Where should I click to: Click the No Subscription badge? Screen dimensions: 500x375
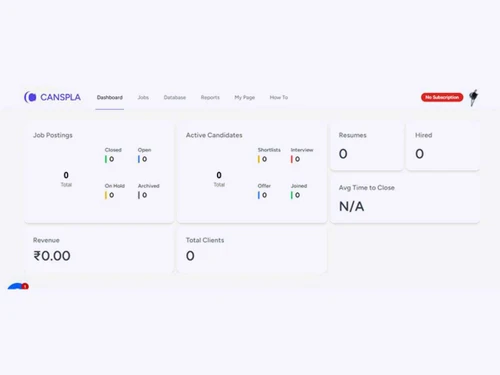[442, 97]
